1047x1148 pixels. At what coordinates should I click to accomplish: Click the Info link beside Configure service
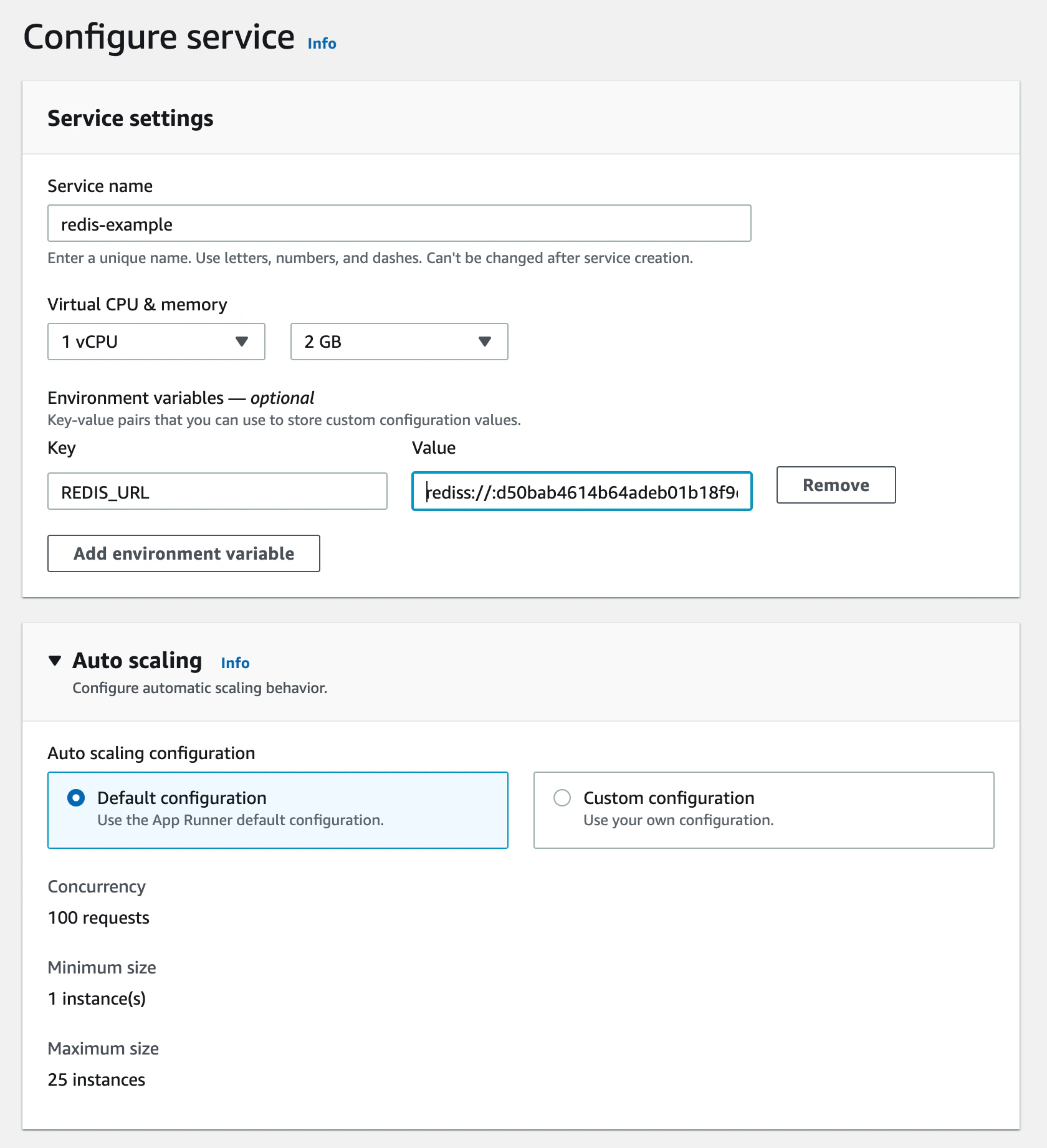pos(322,44)
